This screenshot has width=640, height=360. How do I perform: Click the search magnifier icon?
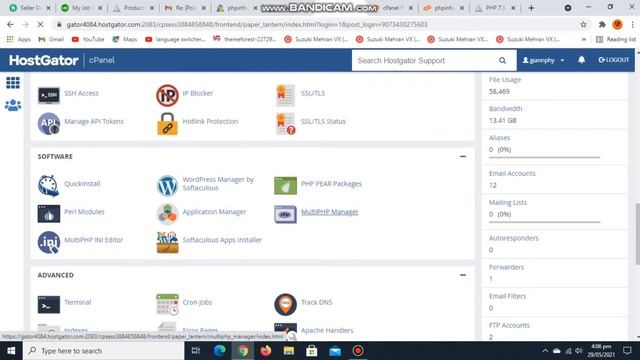pos(502,60)
